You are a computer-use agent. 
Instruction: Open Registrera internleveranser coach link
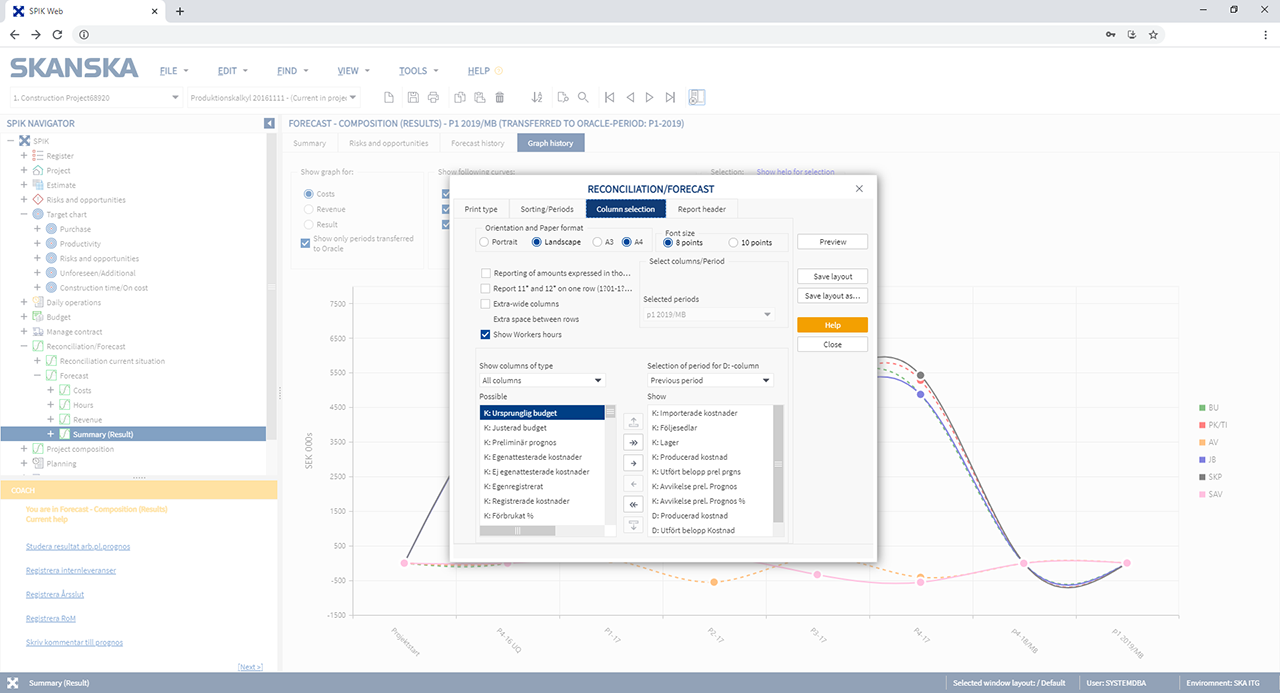pos(71,570)
